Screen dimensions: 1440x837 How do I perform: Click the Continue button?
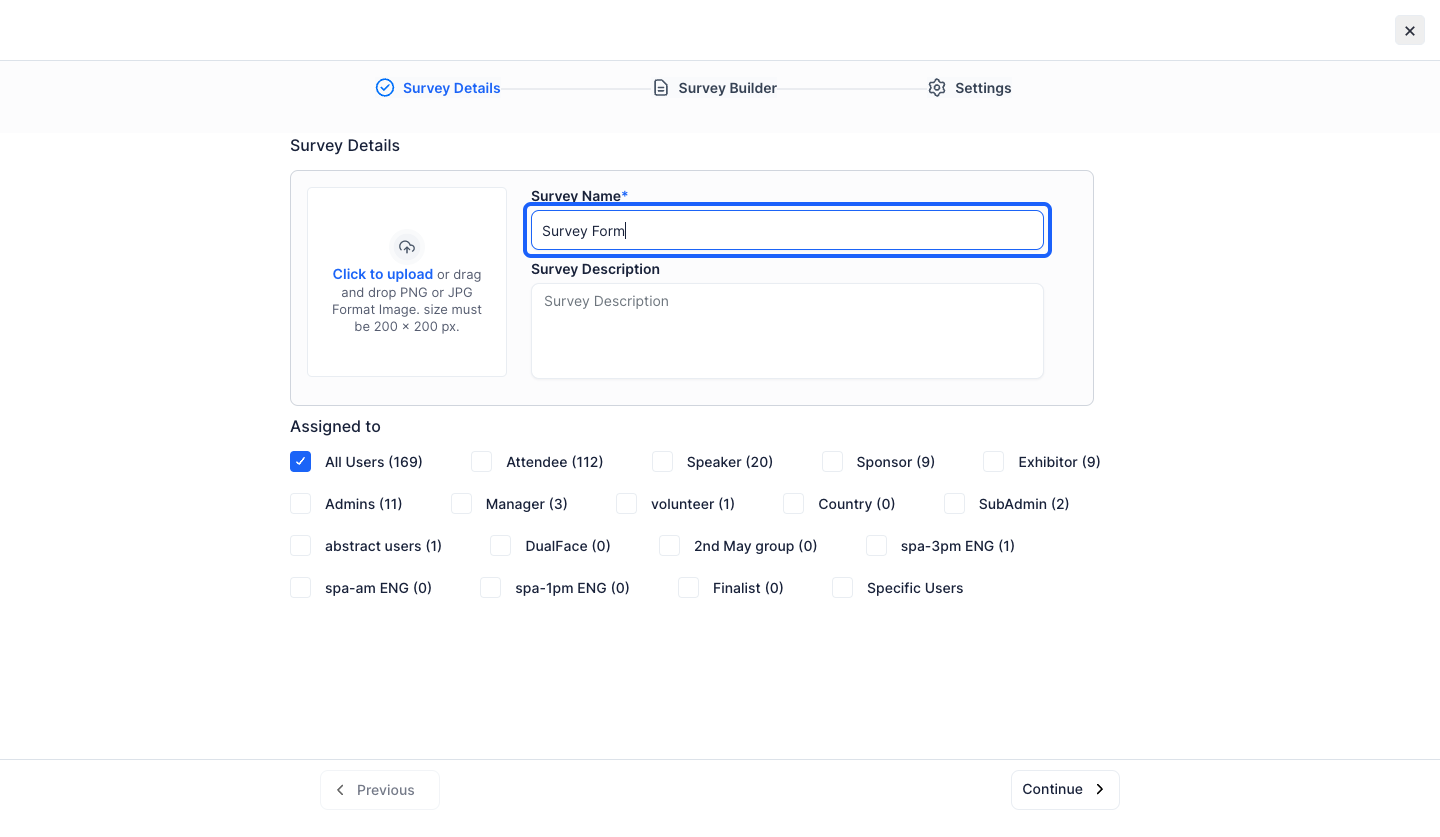coord(1065,789)
